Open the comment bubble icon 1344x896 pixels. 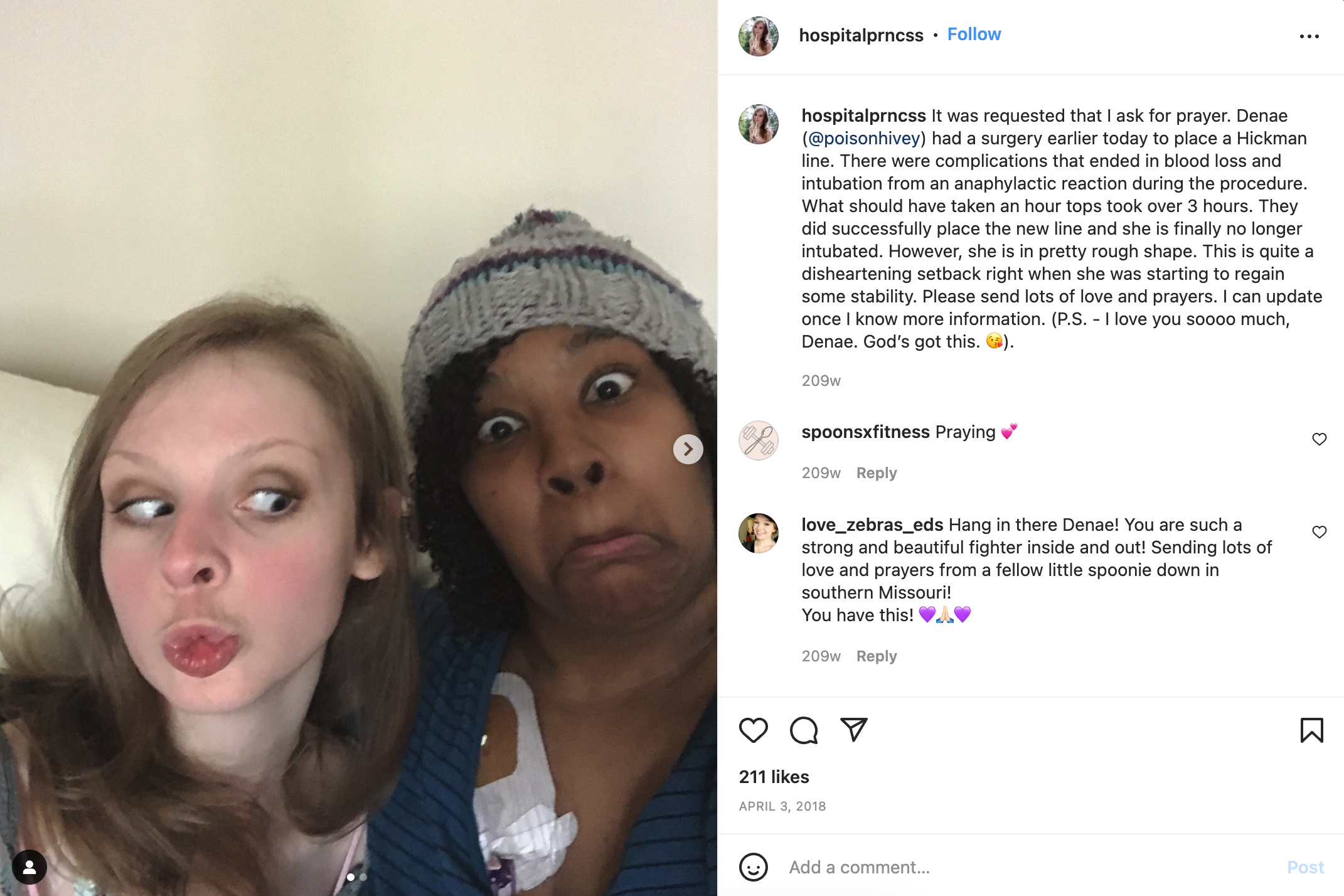[x=804, y=730]
